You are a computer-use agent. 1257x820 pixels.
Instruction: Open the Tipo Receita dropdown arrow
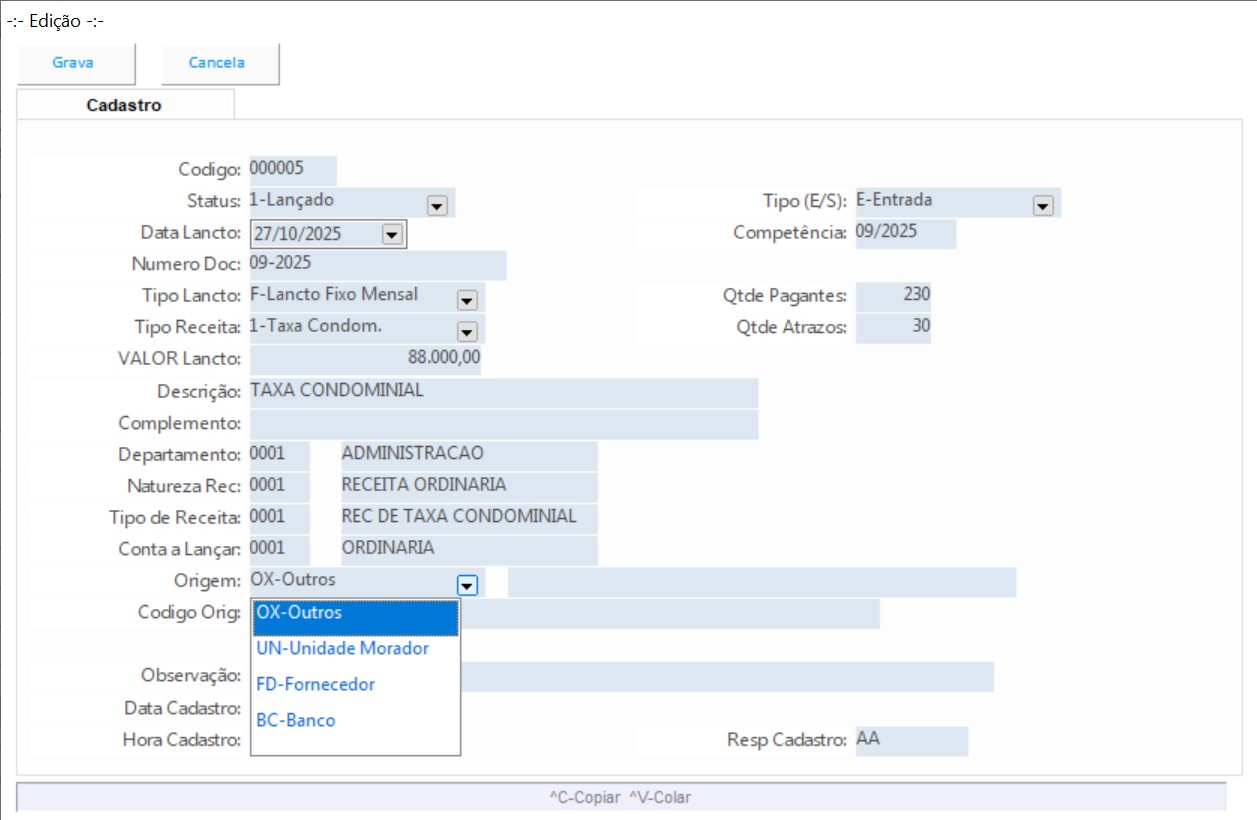[x=466, y=331]
